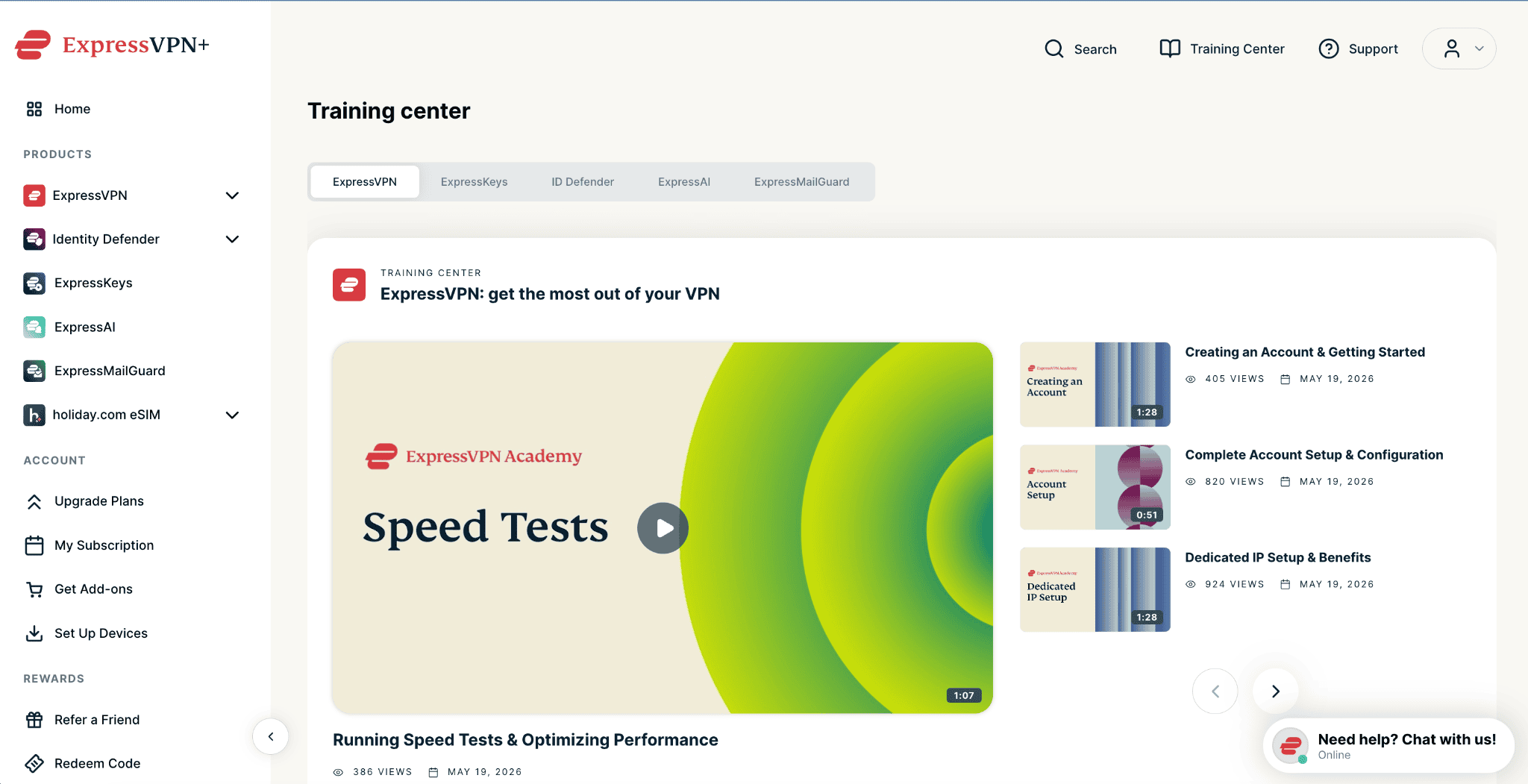
Task: Open My Subscription link
Action: pyautogui.click(x=104, y=545)
